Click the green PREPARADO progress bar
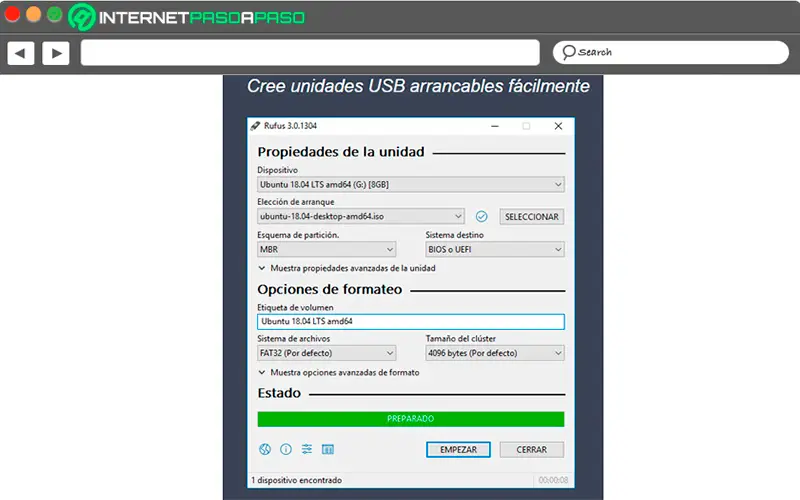This screenshot has height=500, width=800. click(411, 419)
